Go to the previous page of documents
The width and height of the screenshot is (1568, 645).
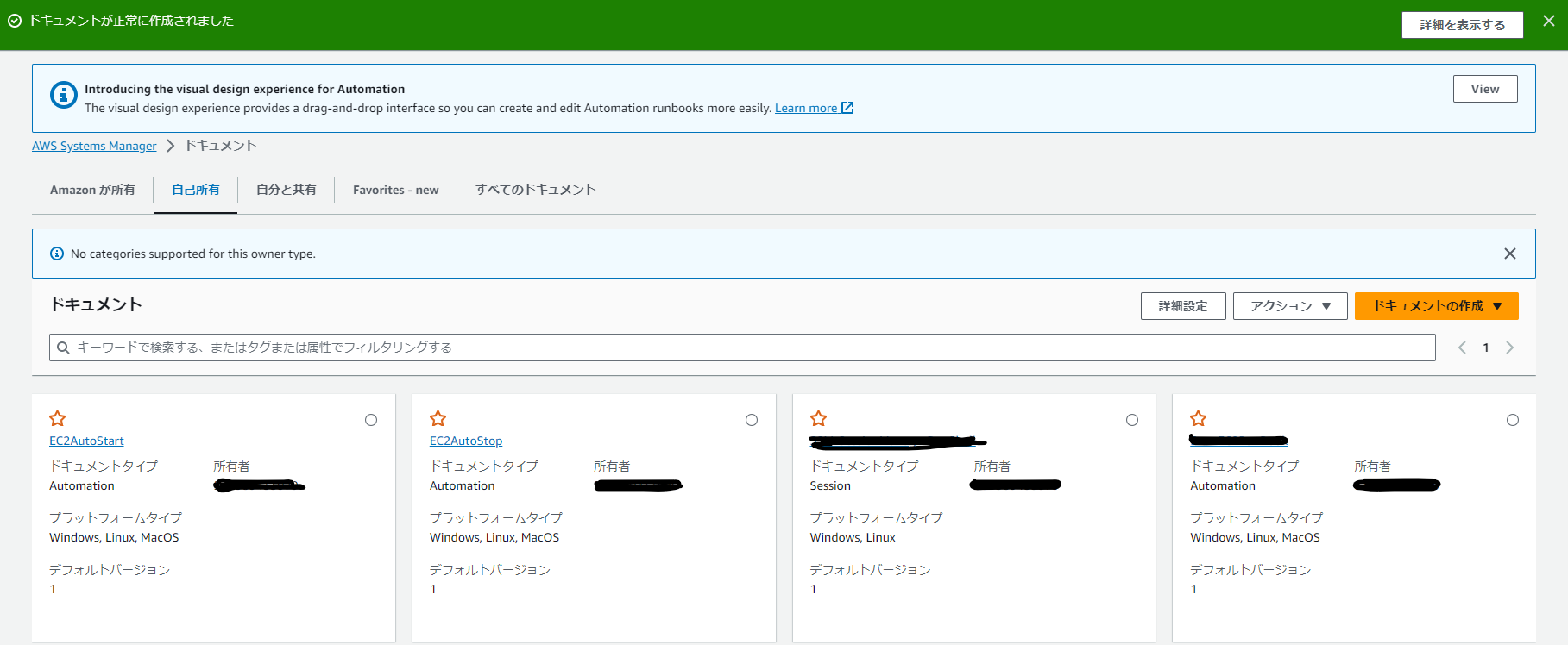pos(1462,348)
